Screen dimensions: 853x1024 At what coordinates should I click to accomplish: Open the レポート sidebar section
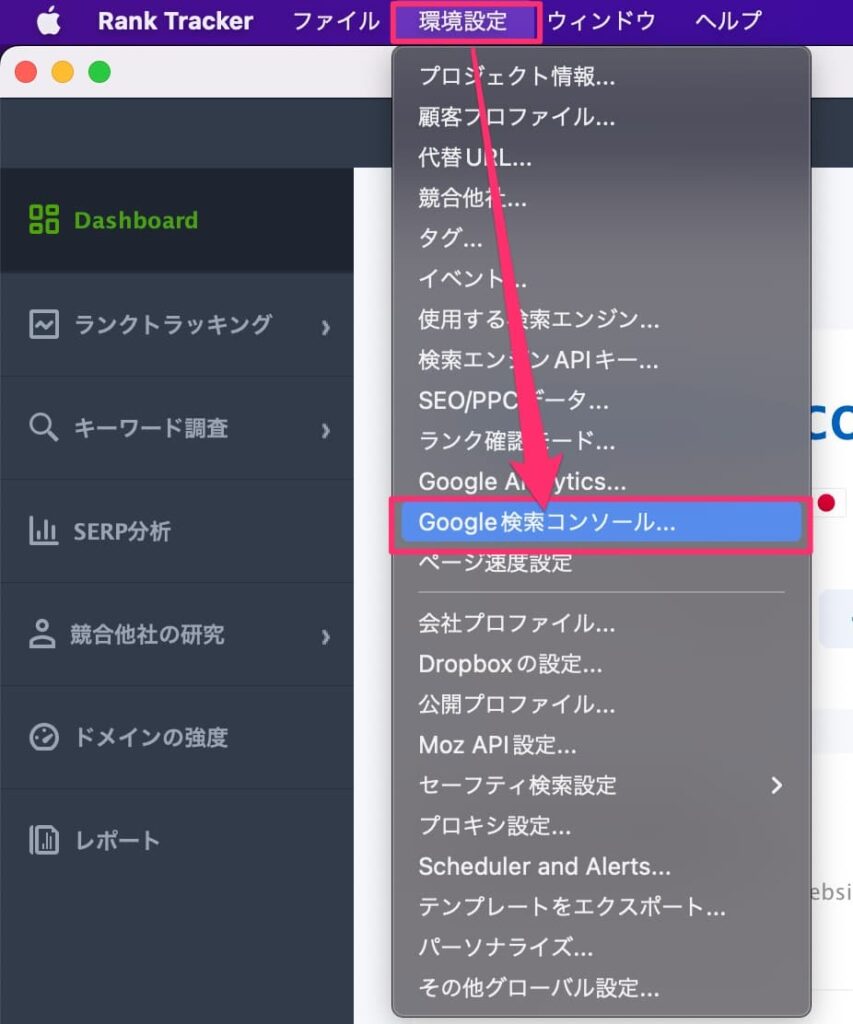coord(177,840)
